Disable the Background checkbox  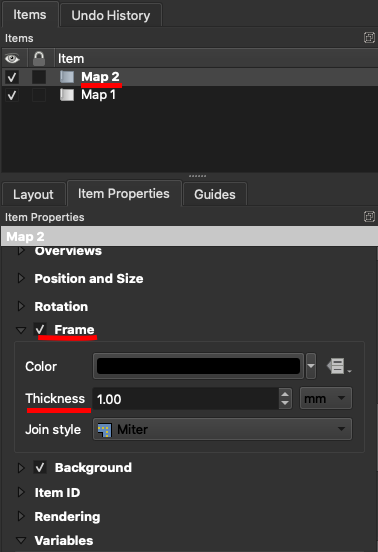point(40,468)
